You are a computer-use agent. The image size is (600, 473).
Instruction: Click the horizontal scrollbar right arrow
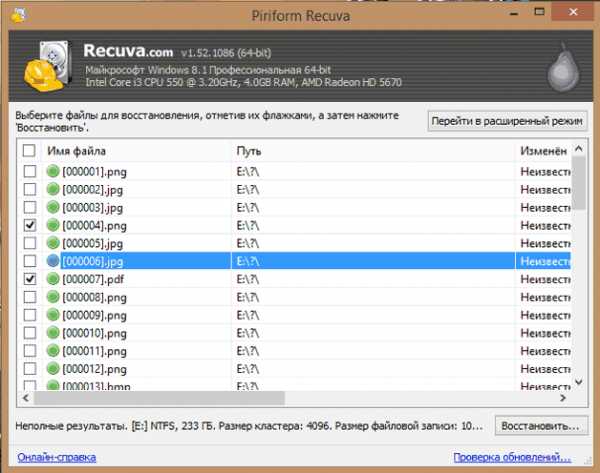click(x=562, y=398)
